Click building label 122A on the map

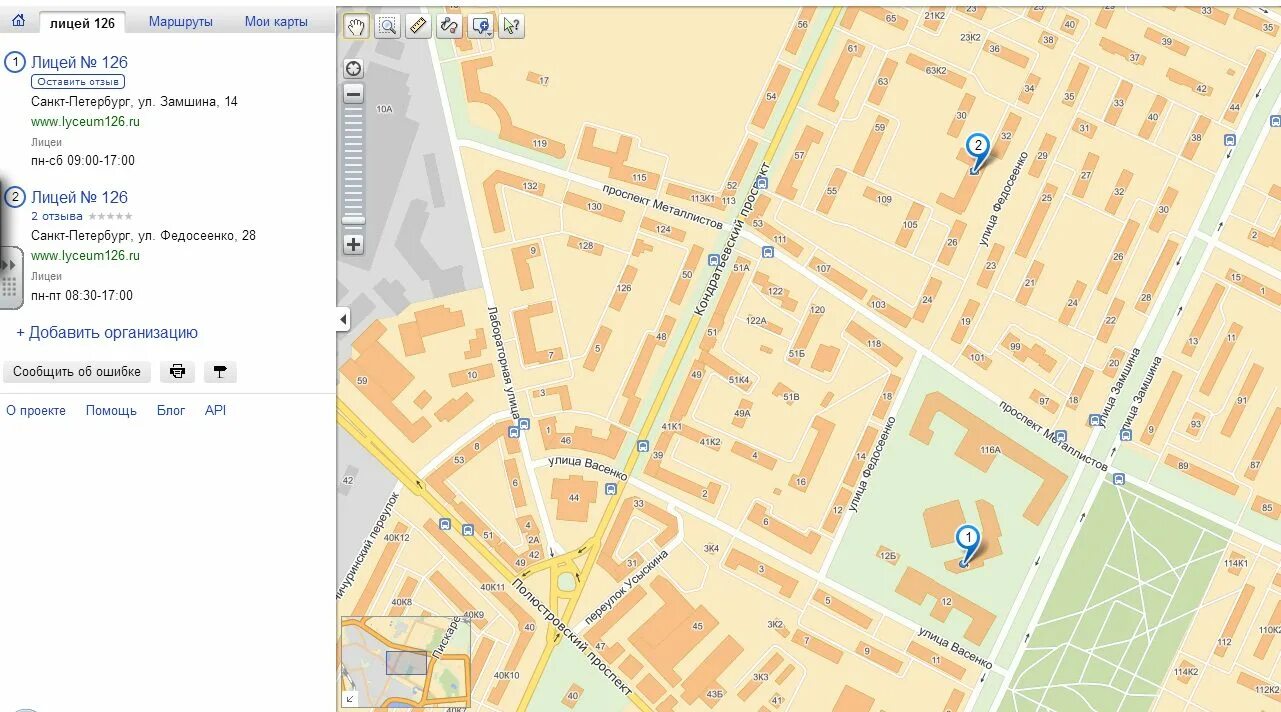click(x=756, y=321)
